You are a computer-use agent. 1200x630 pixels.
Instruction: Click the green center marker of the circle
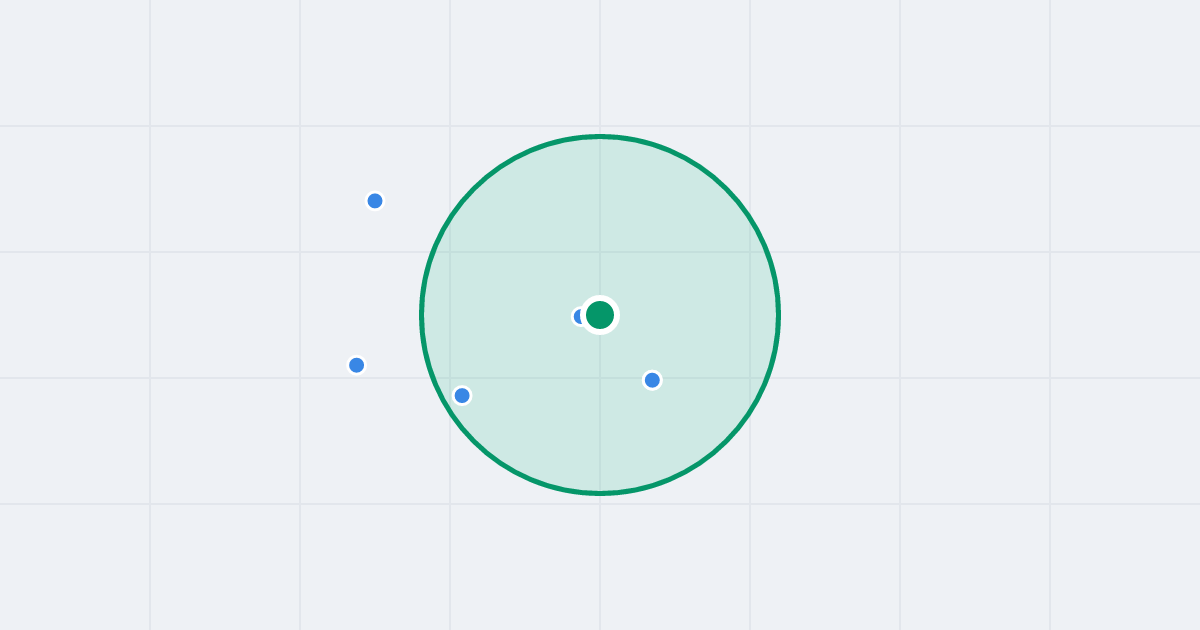pos(600,315)
